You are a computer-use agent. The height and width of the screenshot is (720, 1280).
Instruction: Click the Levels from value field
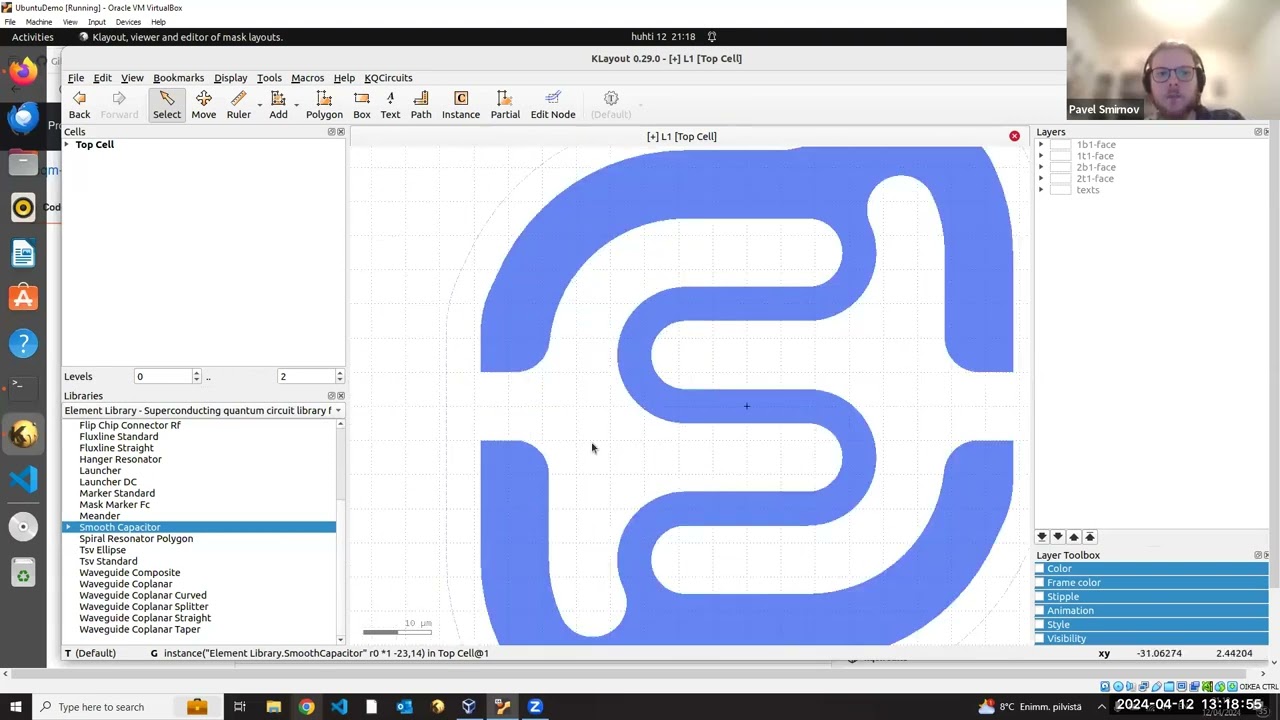pos(162,377)
